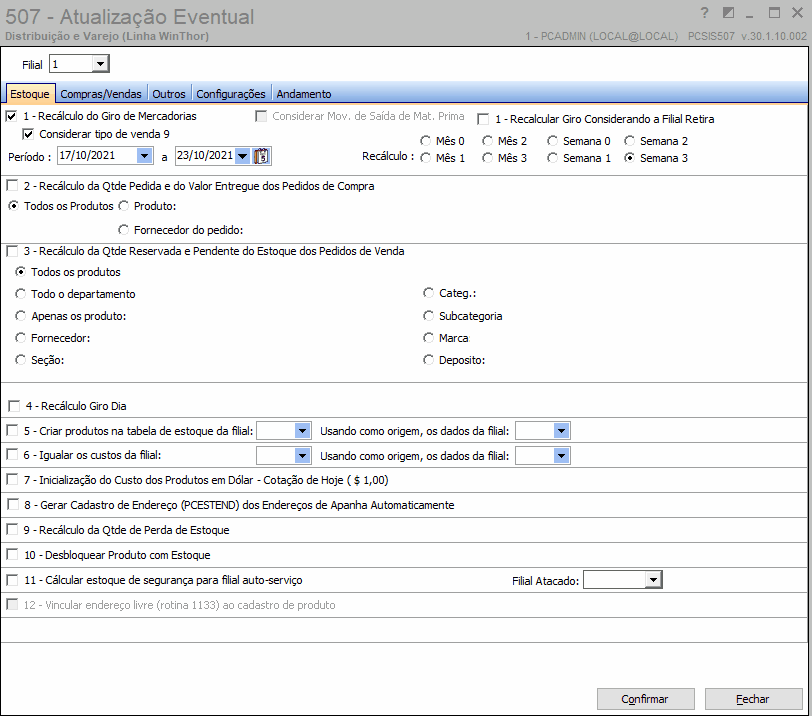Click the title bar resize/restore-down icon
Screen dimensions: 812x716
click(x=728, y=13)
